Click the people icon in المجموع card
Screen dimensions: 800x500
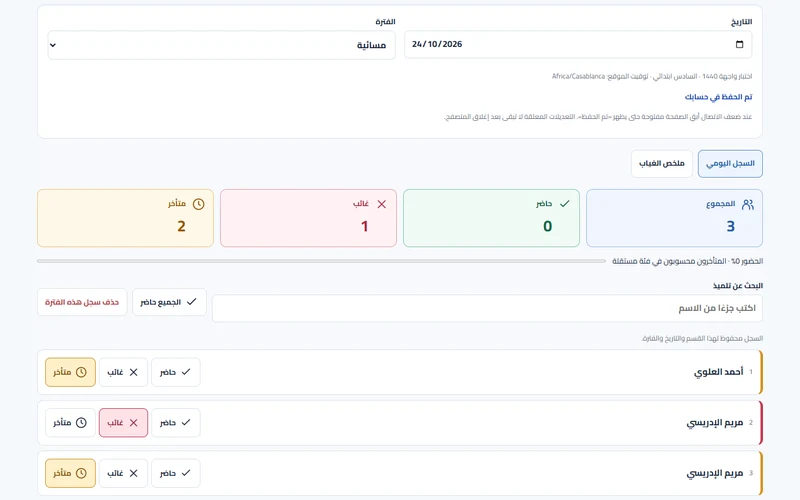tap(747, 205)
